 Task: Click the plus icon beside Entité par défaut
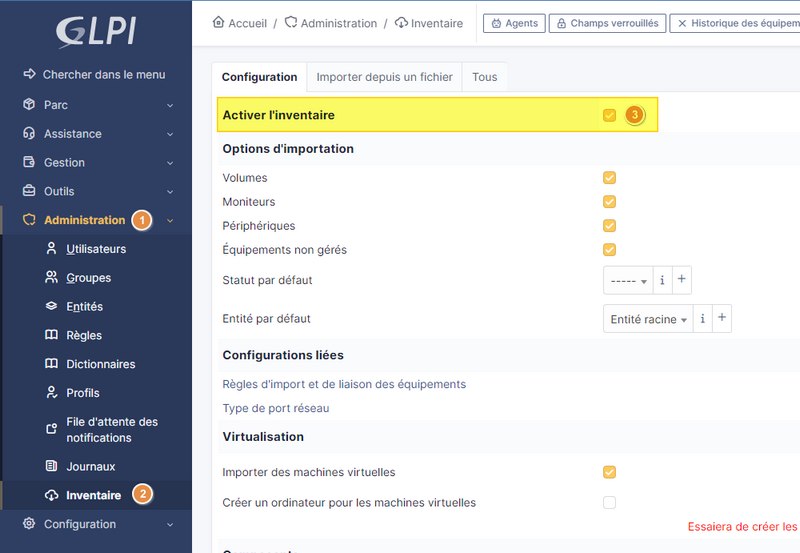click(722, 318)
